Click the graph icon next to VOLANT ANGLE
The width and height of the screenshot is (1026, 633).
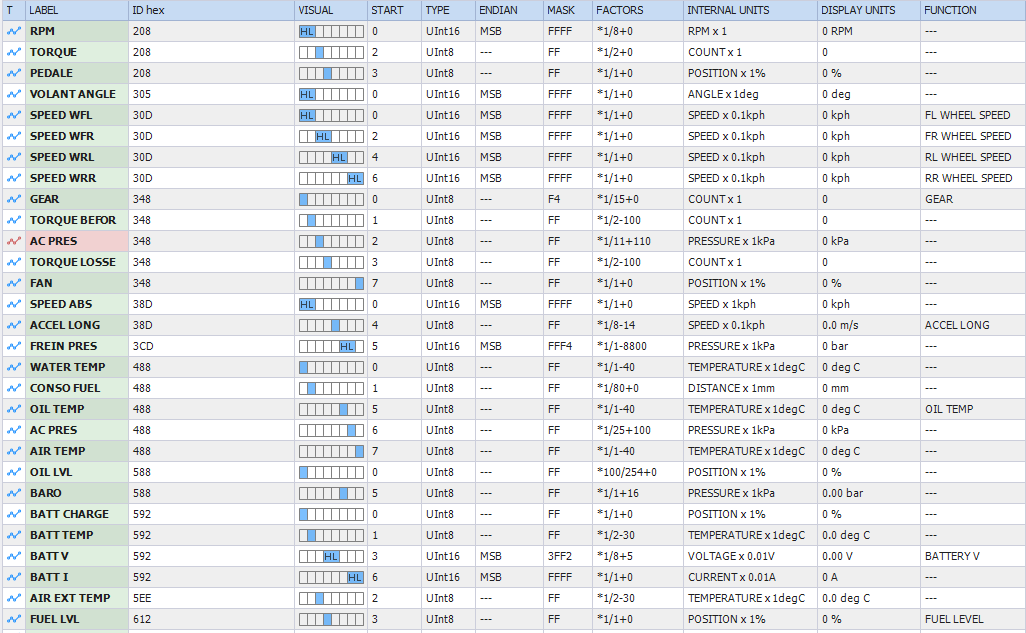pyautogui.click(x=14, y=94)
